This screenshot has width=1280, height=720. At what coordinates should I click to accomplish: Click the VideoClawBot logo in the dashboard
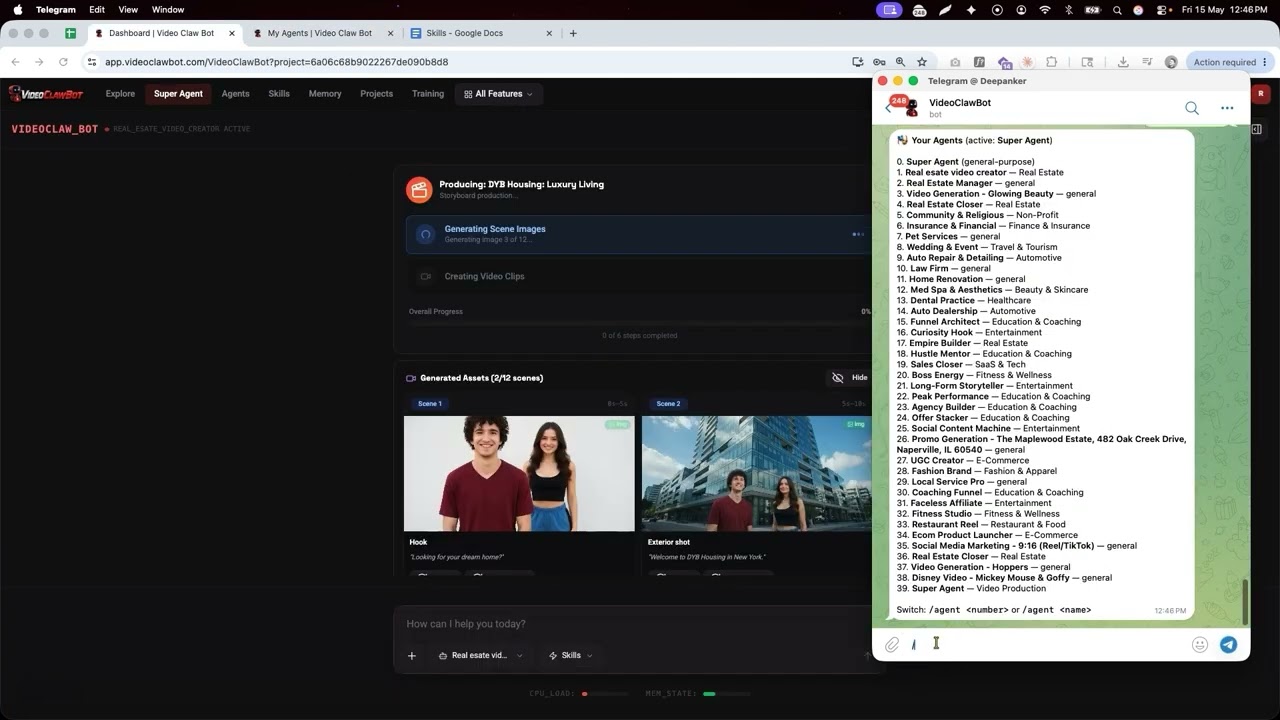[46, 94]
